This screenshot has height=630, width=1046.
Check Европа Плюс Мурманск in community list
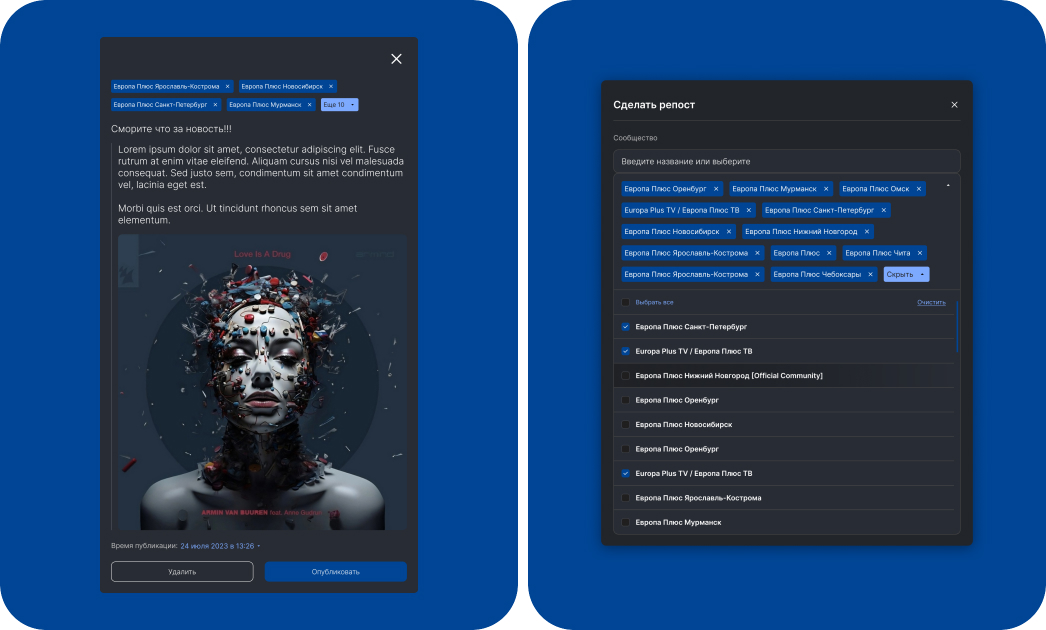pos(625,523)
